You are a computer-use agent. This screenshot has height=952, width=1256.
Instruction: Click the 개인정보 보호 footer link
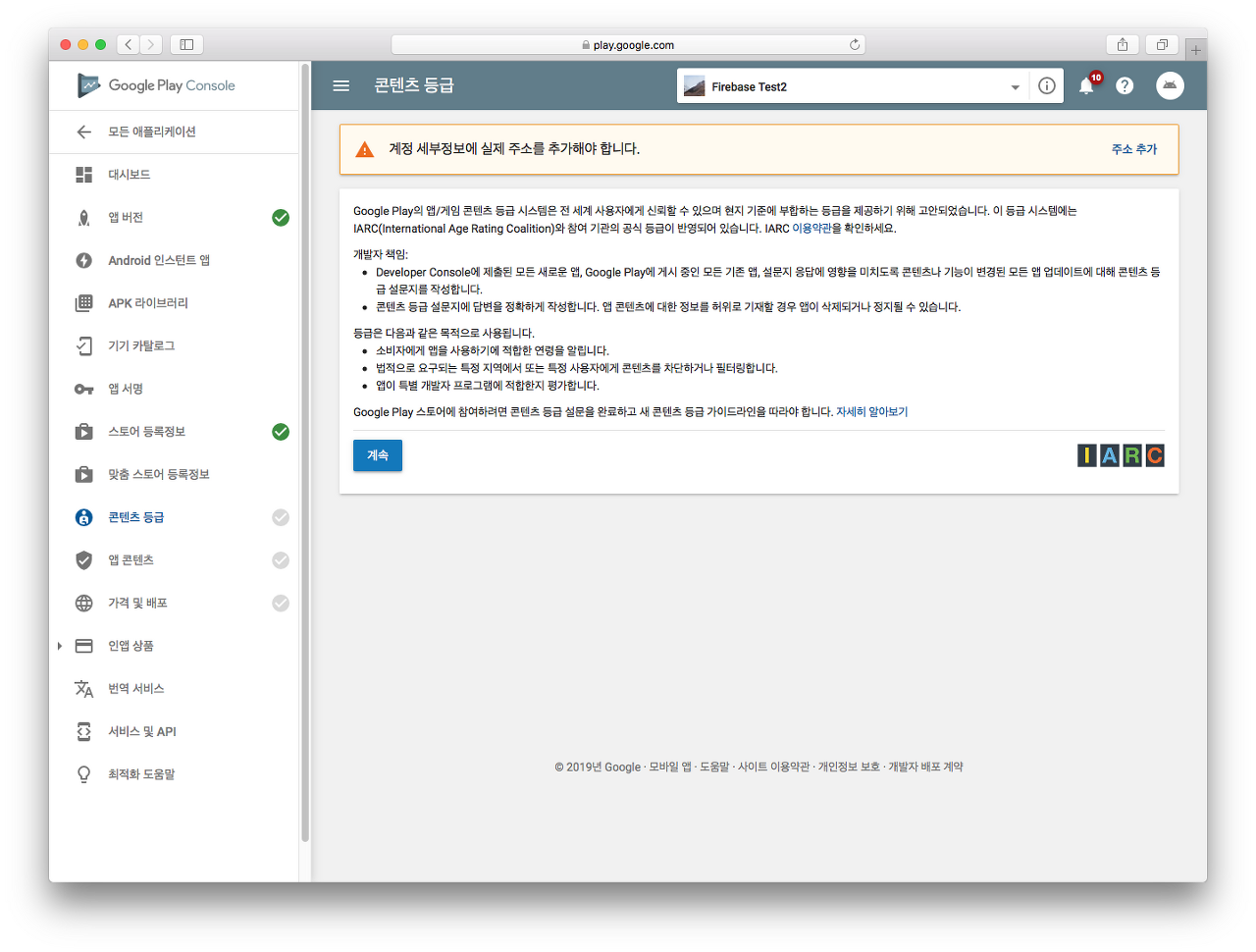coord(849,767)
